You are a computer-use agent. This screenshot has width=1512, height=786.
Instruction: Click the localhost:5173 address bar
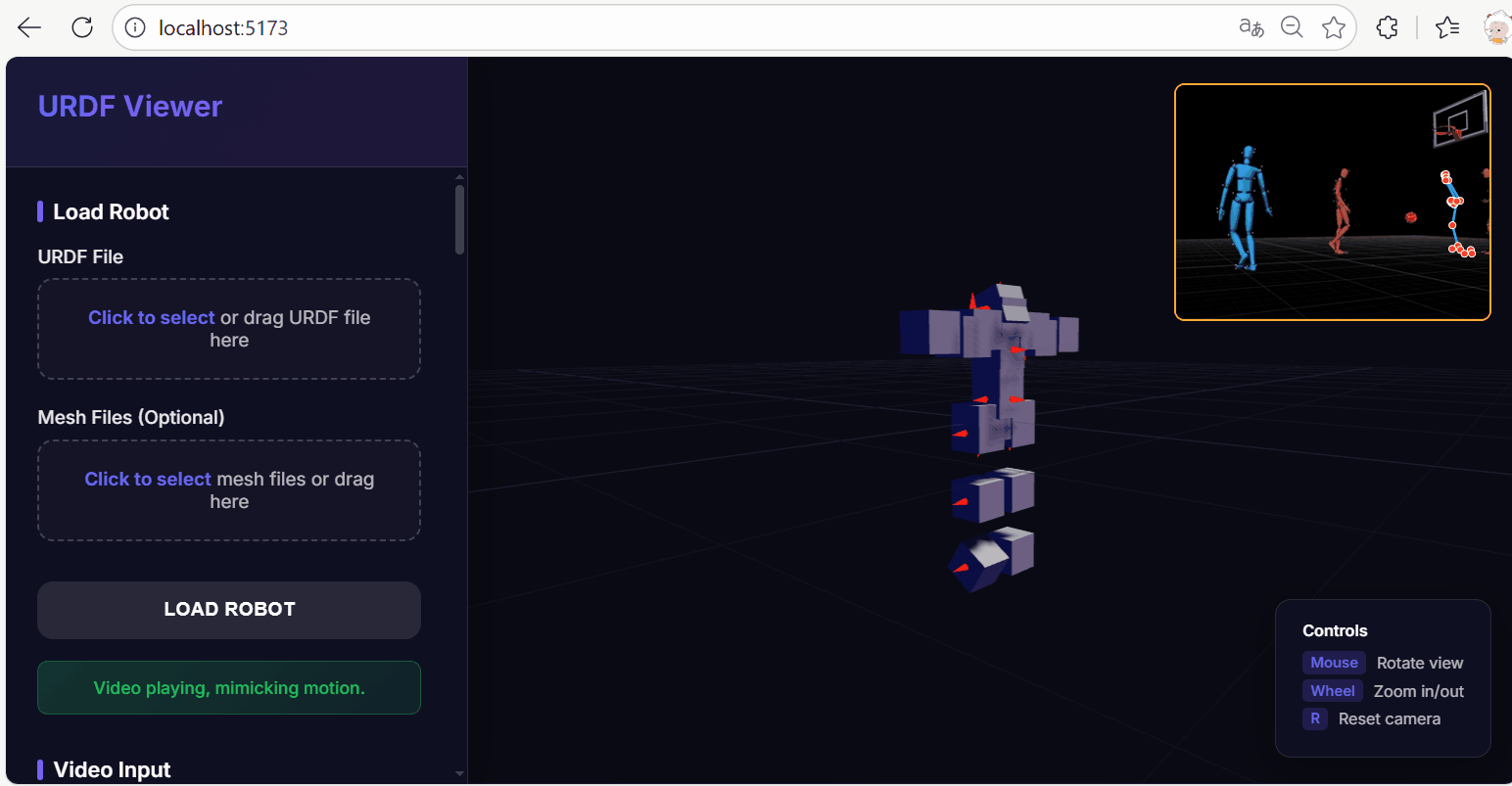pyautogui.click(x=734, y=27)
